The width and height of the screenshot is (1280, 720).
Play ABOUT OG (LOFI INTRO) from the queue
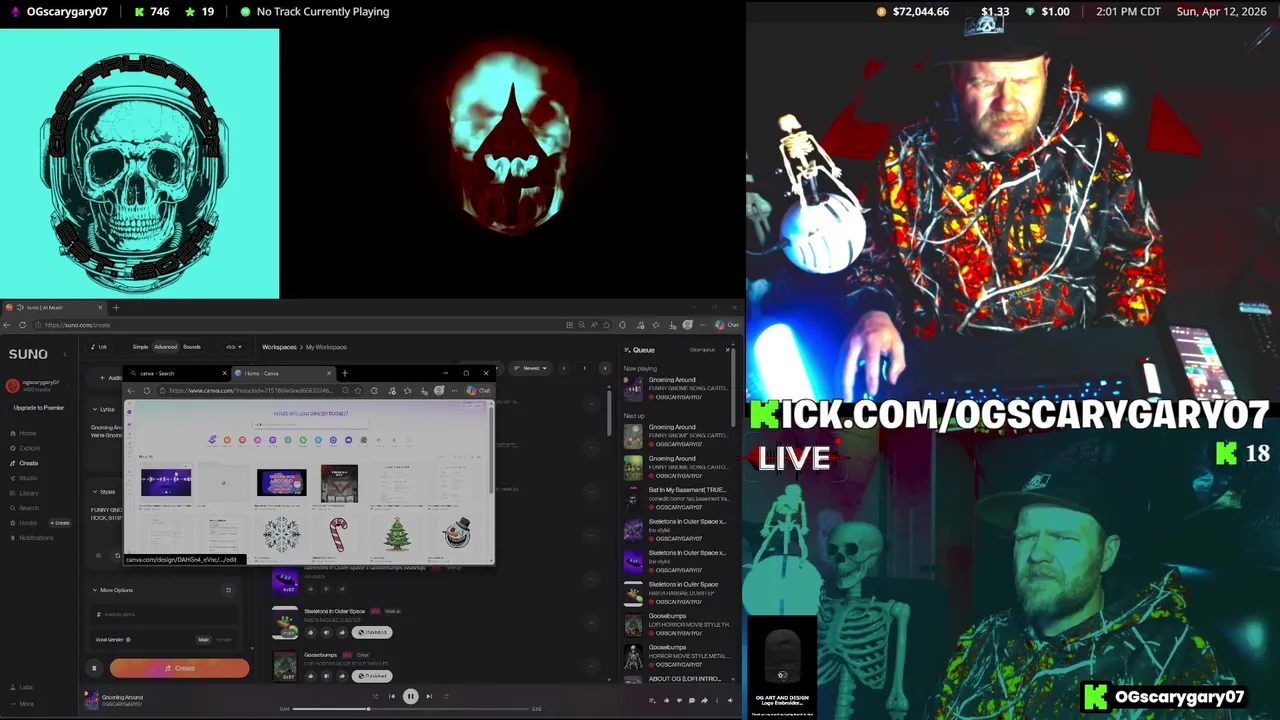click(678, 678)
